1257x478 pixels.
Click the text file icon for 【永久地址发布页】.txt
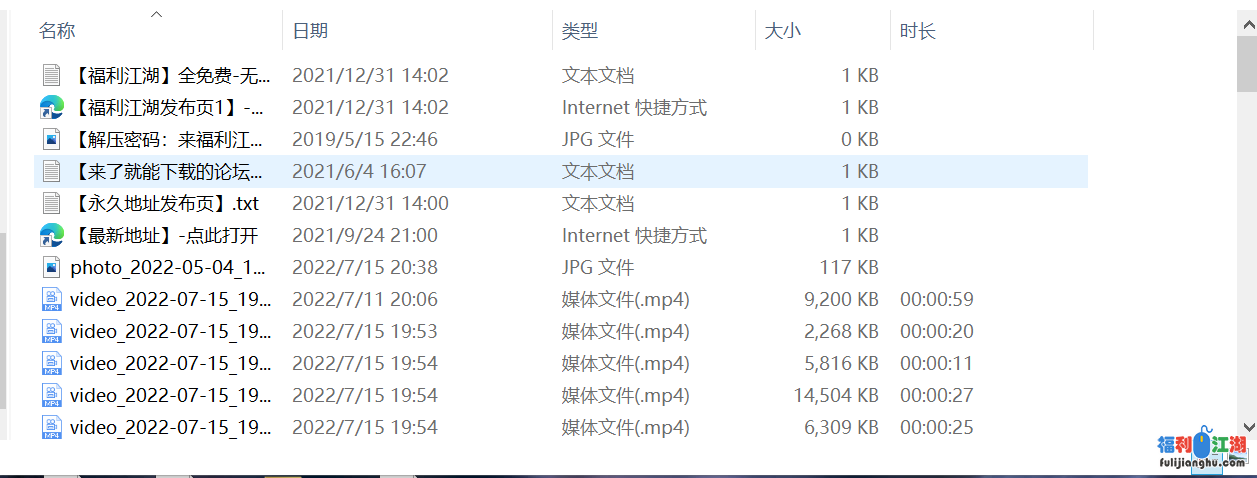tap(51, 203)
